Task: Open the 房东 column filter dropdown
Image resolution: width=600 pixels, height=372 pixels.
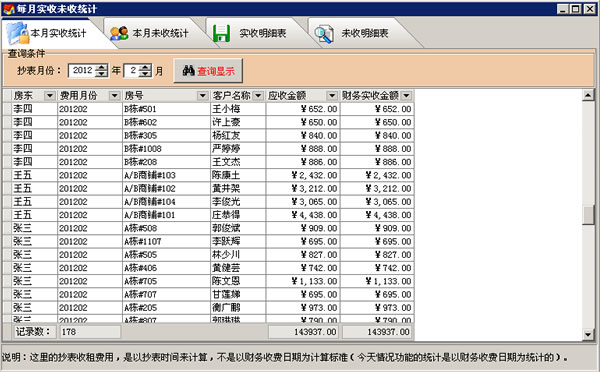Action: click(50, 95)
